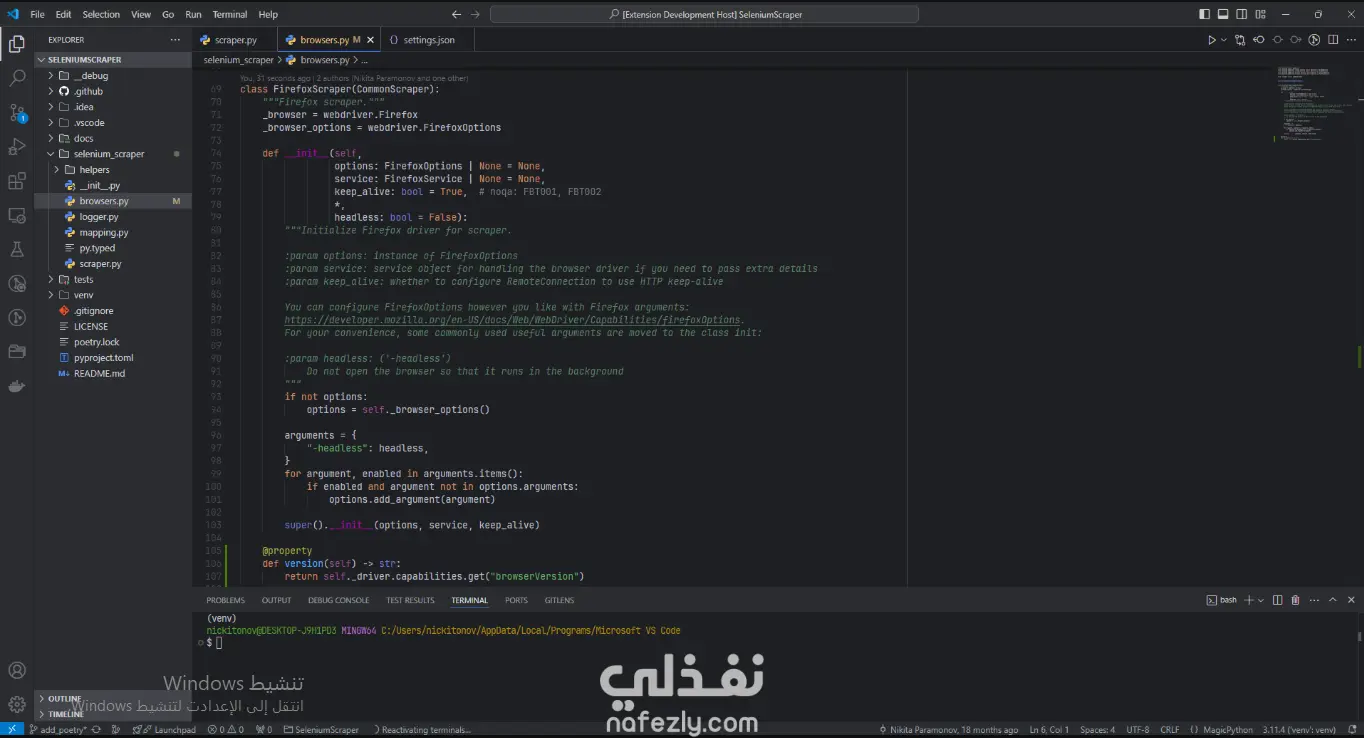
Task: Open the Explorer view in the activity bar
Action: click(17, 44)
